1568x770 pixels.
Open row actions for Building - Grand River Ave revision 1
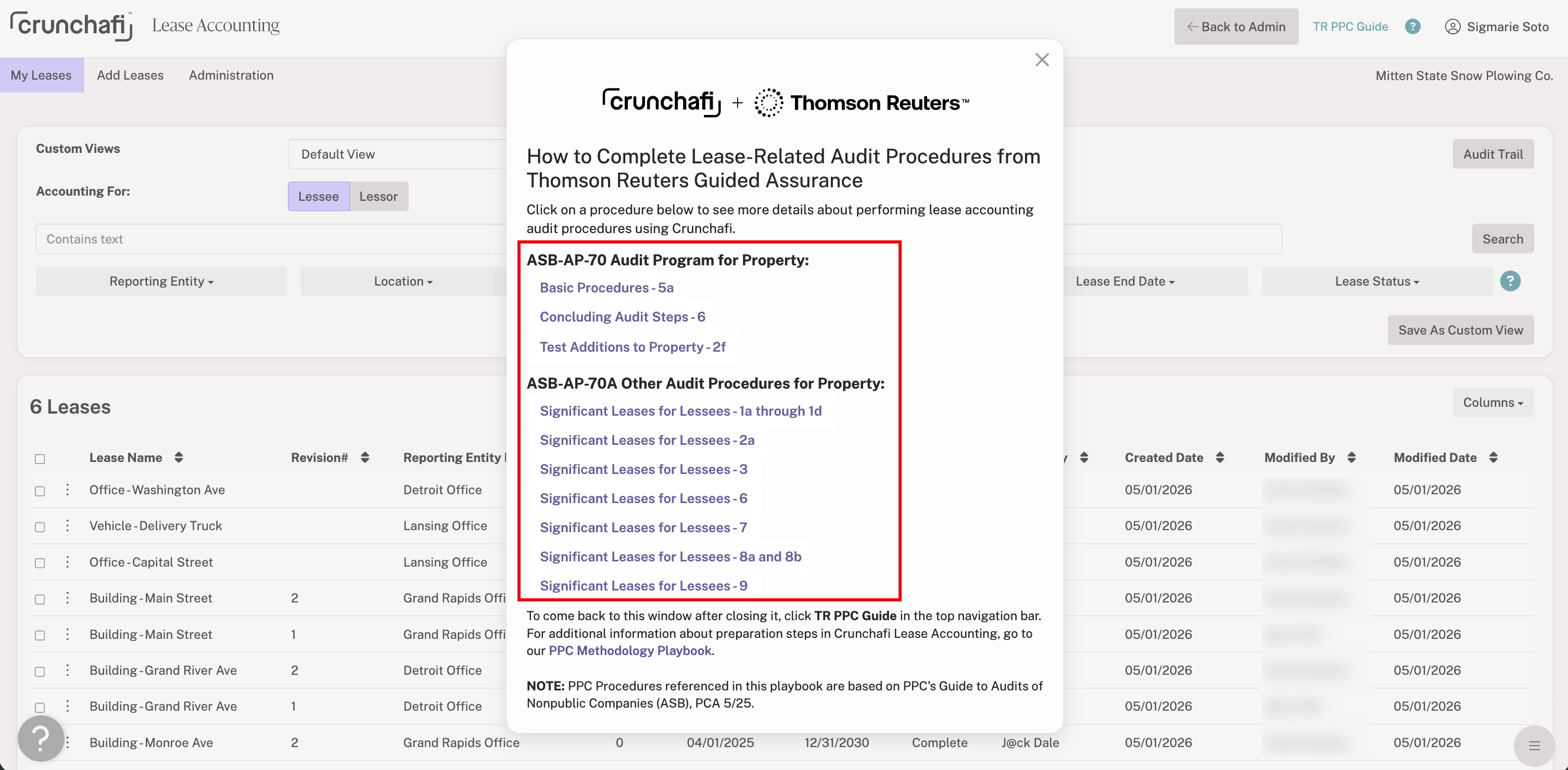point(68,705)
